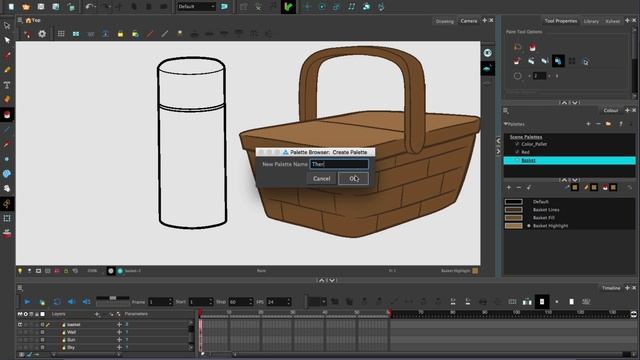Click the plus icon to add a palette
Screen dimensions: 640x360
588,124
